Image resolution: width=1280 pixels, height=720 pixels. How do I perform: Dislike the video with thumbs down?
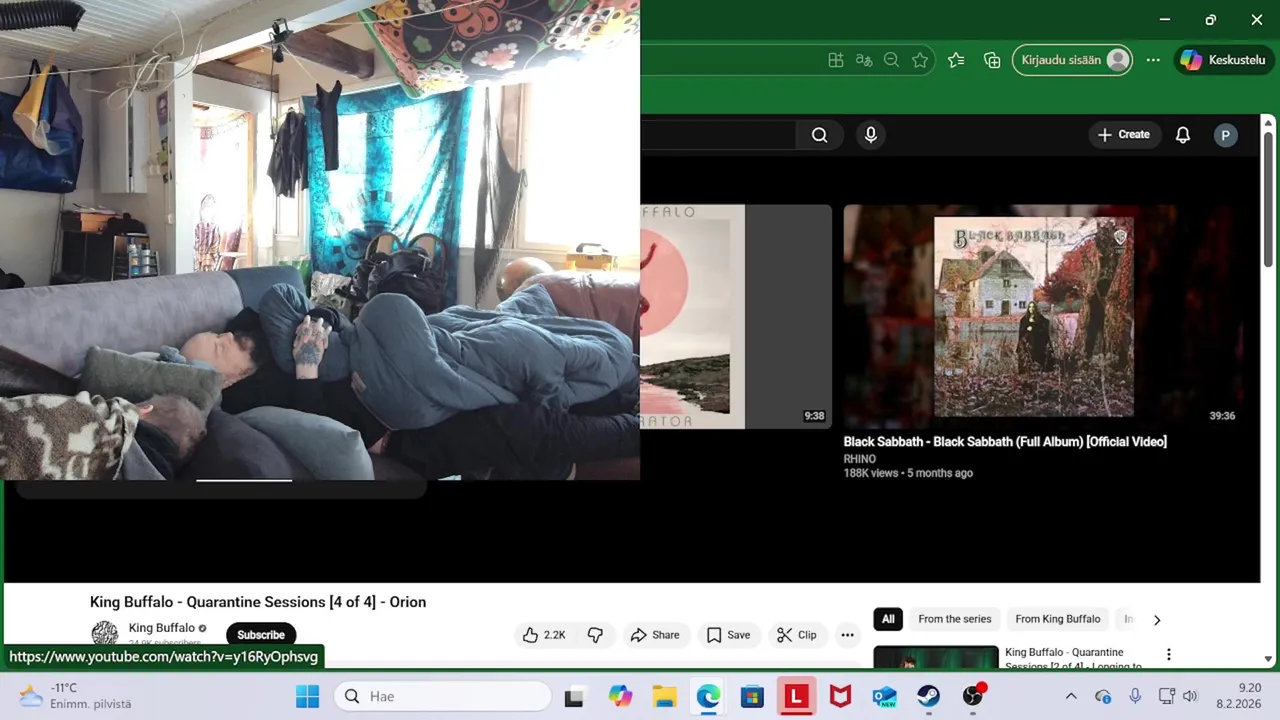595,635
